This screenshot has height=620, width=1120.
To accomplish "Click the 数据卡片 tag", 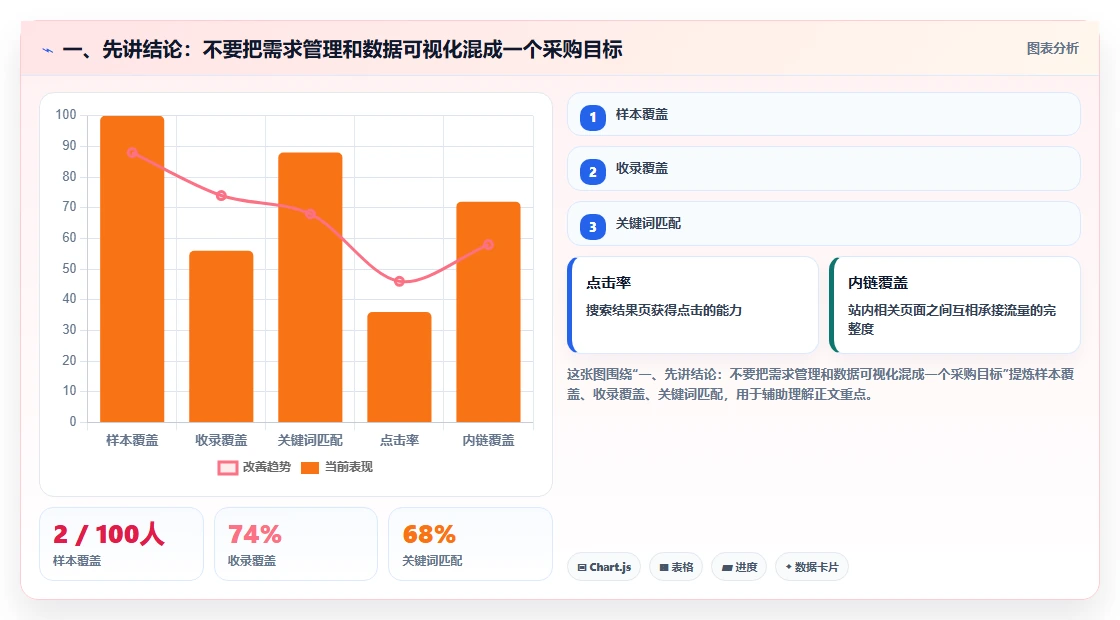I will [811, 567].
